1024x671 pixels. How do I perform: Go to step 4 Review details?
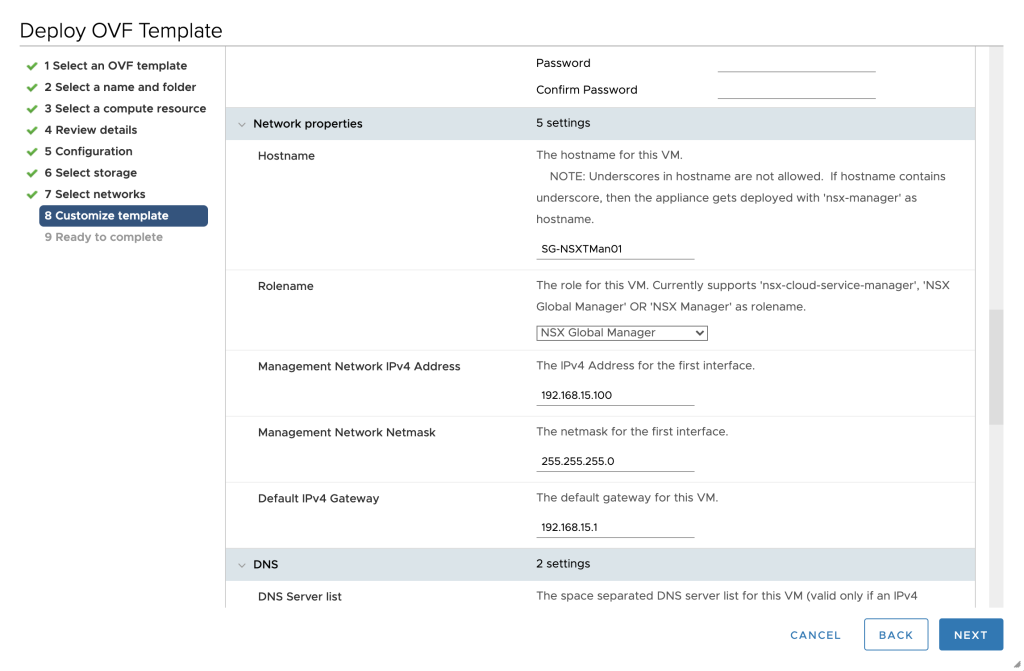click(x=91, y=130)
